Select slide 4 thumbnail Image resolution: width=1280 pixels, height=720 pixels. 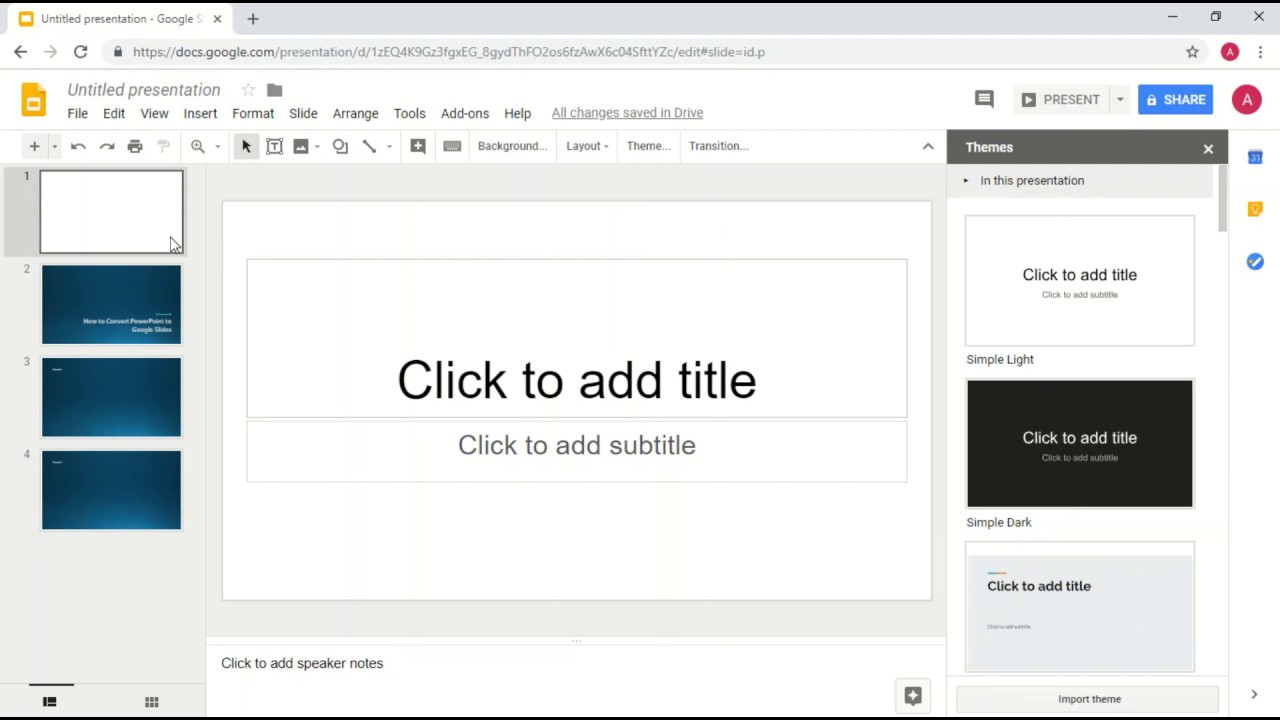[111, 490]
